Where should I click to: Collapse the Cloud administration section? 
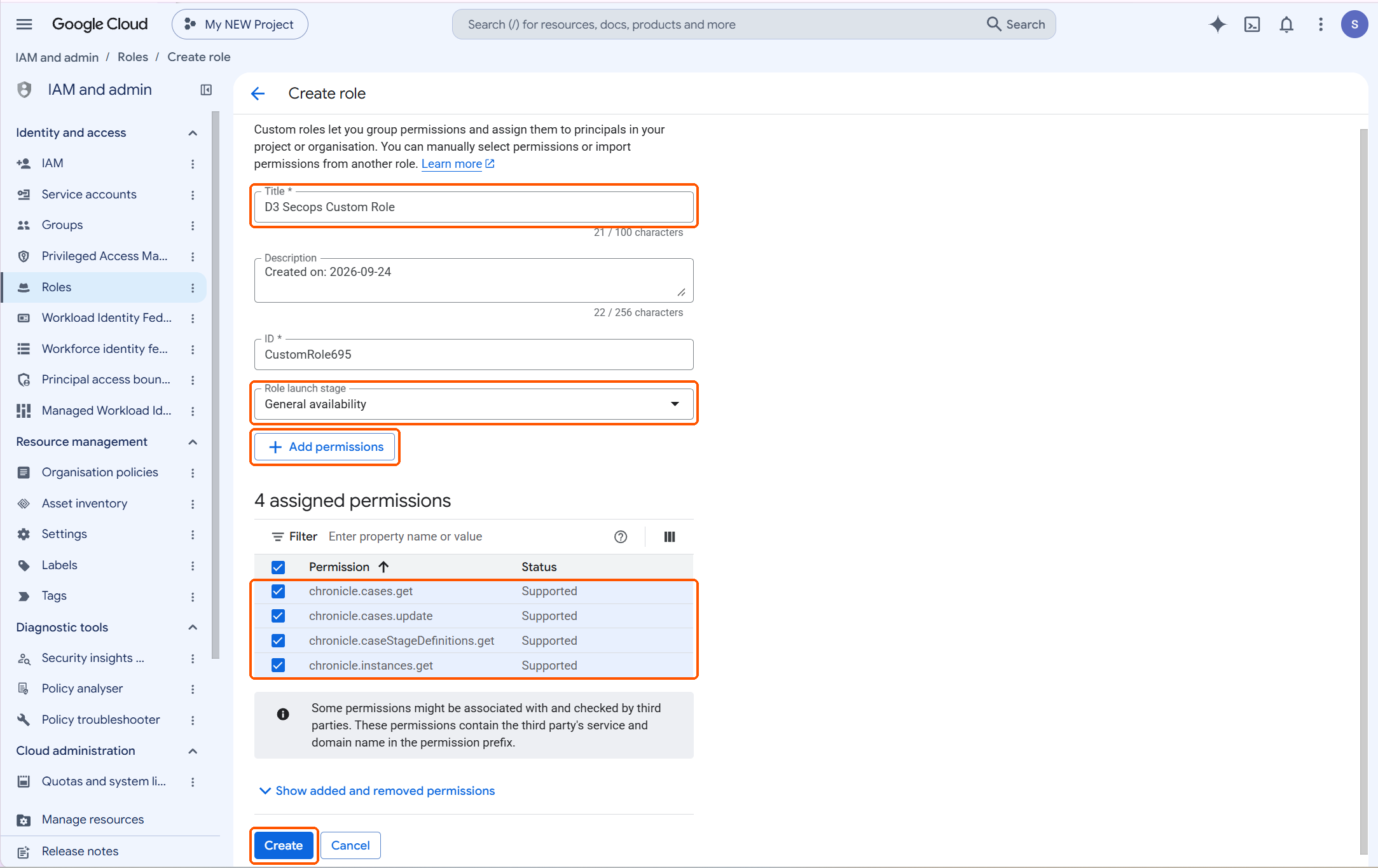pos(193,751)
